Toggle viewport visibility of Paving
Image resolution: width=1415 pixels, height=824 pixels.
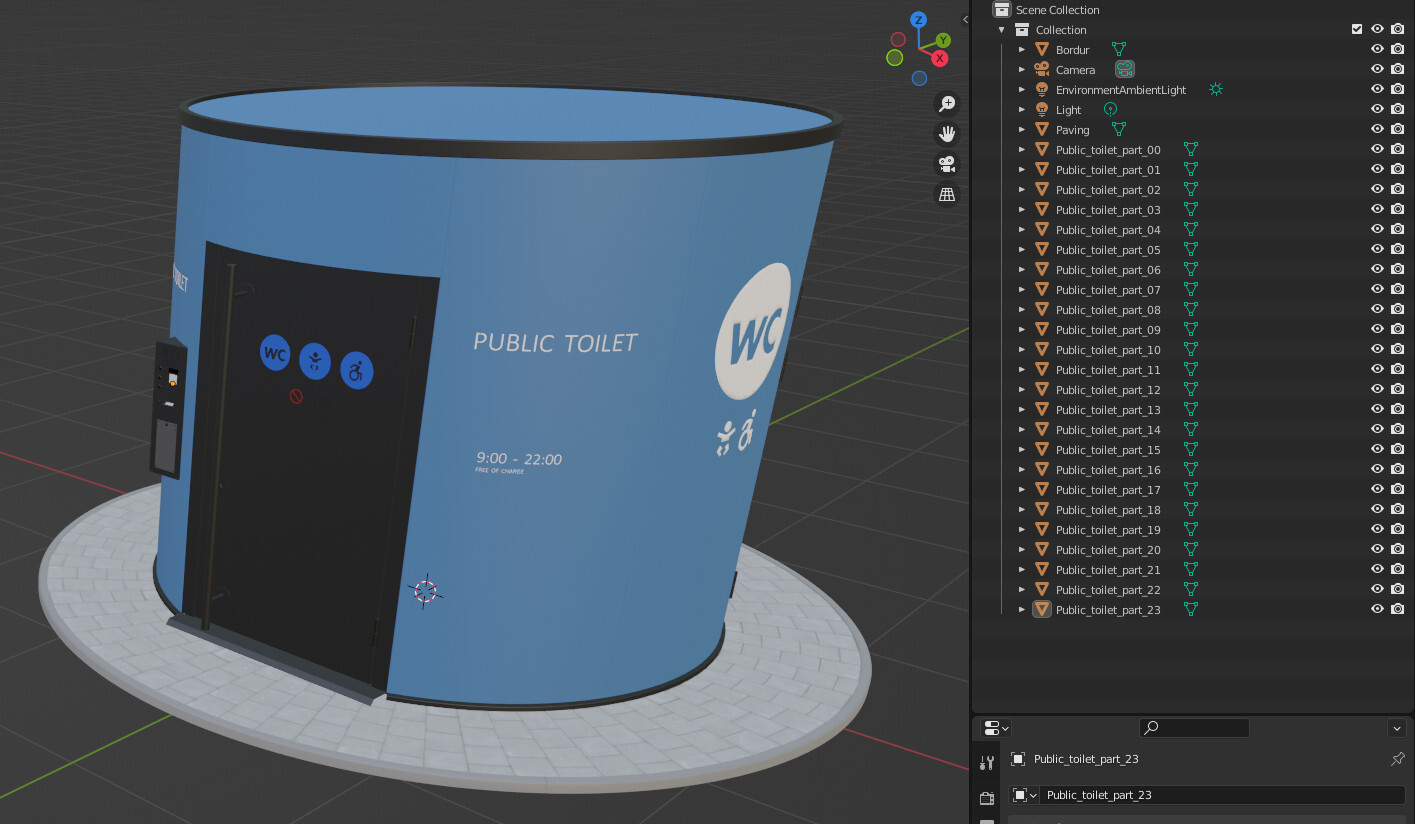coord(1377,130)
